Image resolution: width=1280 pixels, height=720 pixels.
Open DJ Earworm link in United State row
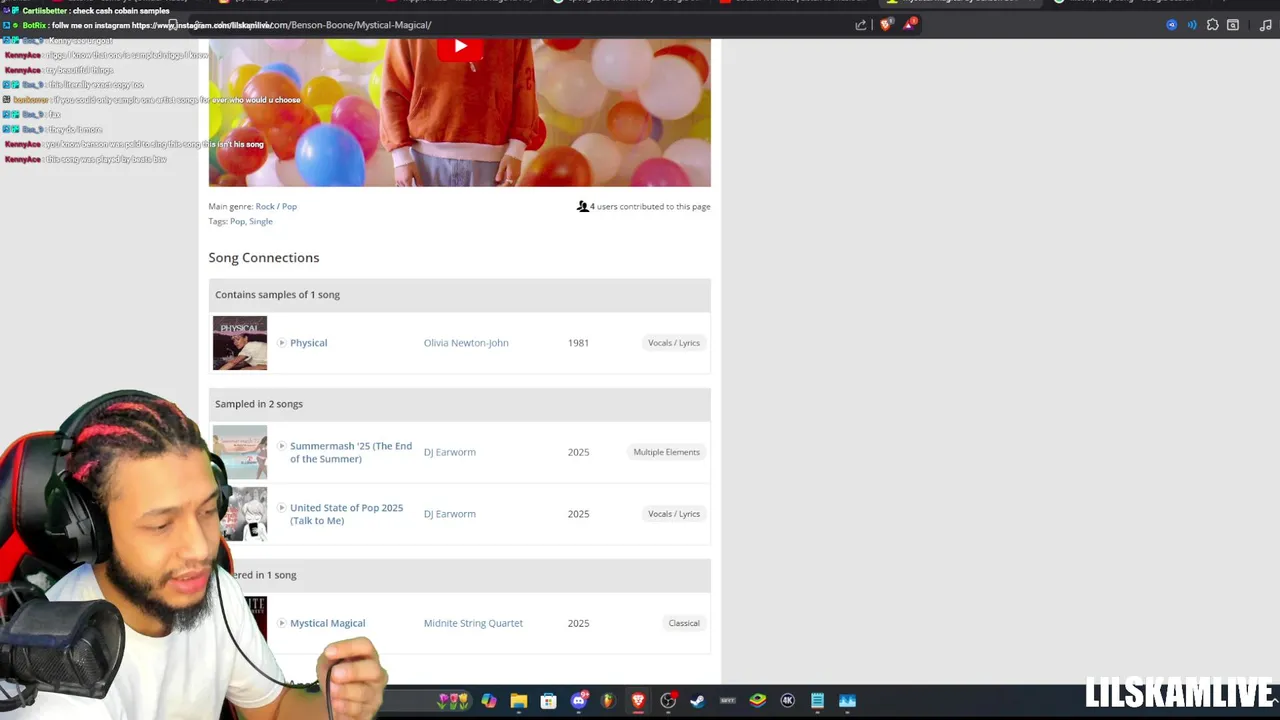coord(450,514)
